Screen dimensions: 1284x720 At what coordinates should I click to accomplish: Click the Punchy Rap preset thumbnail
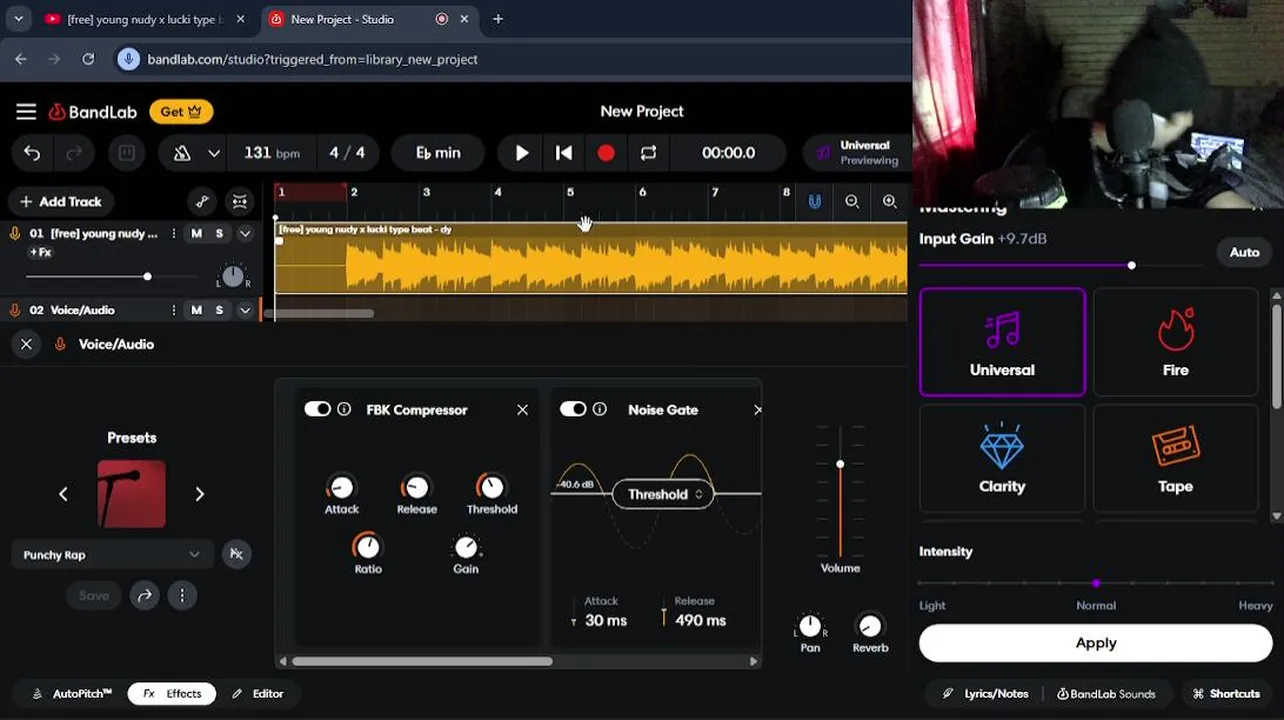[131, 494]
